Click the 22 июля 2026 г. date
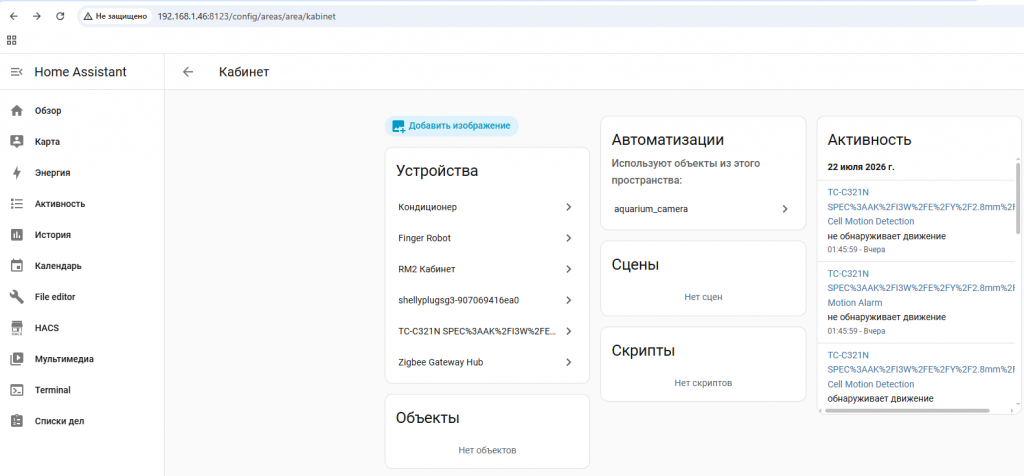The image size is (1024, 476). click(x=861, y=167)
